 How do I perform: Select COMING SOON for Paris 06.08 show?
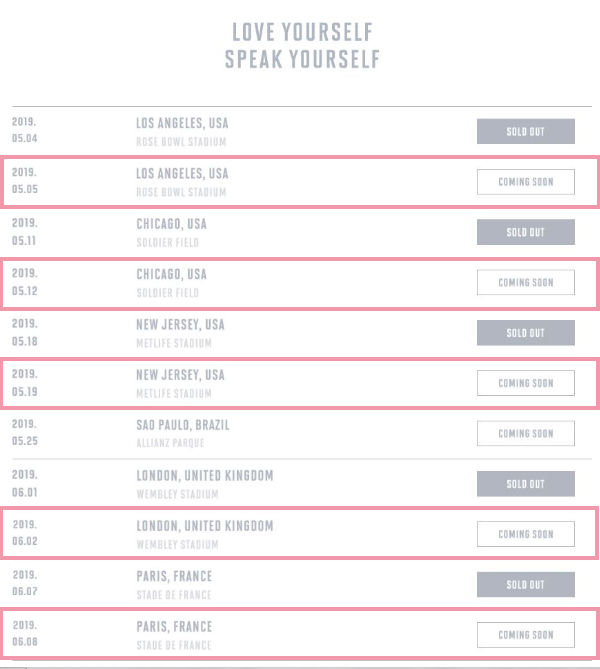pos(525,635)
